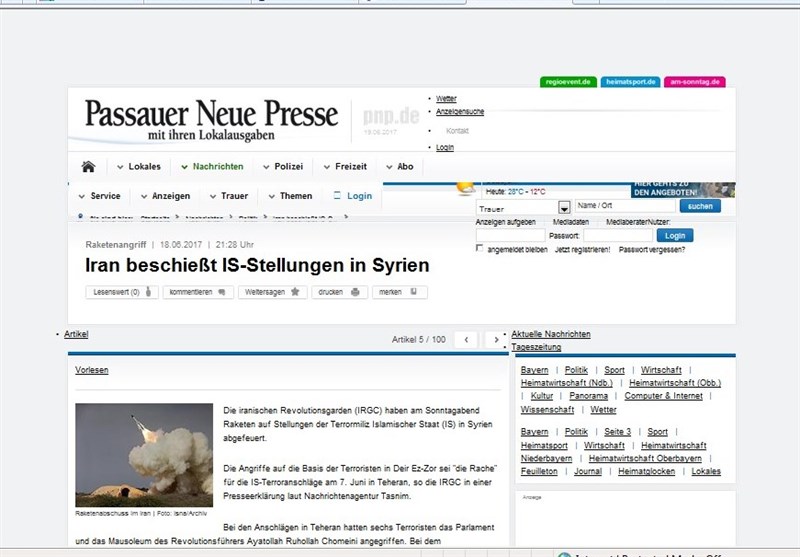Image resolution: width=800 pixels, height=557 pixels.
Task: Go to next article arrow
Action: click(x=495, y=340)
